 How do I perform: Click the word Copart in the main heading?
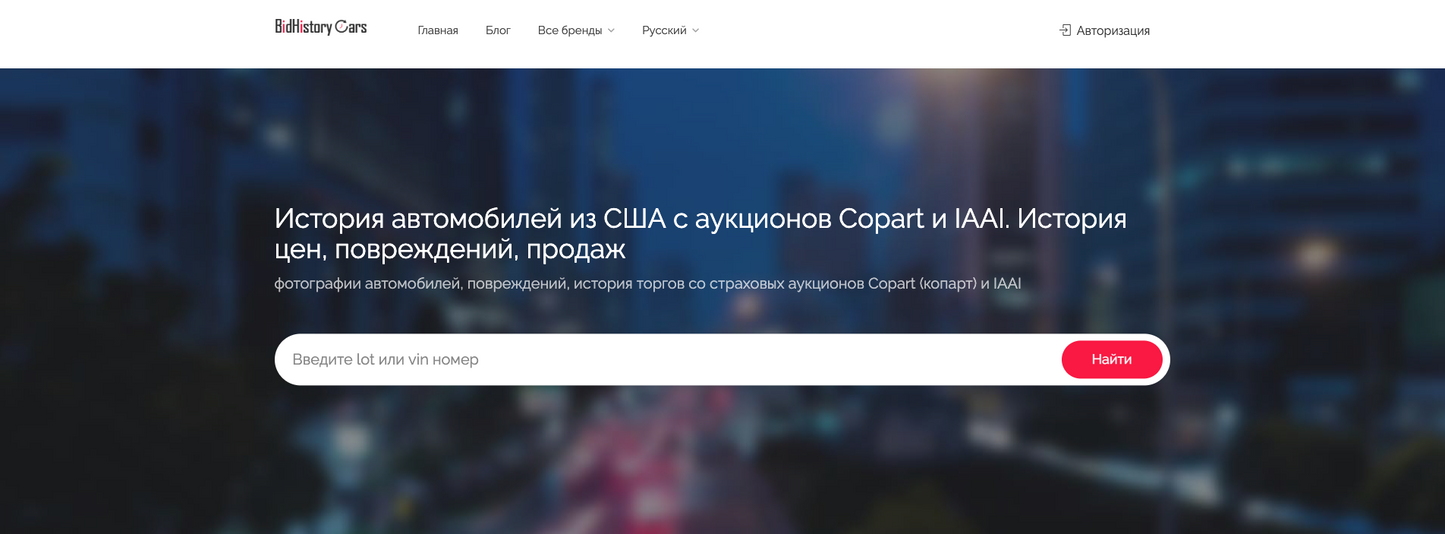click(881, 219)
